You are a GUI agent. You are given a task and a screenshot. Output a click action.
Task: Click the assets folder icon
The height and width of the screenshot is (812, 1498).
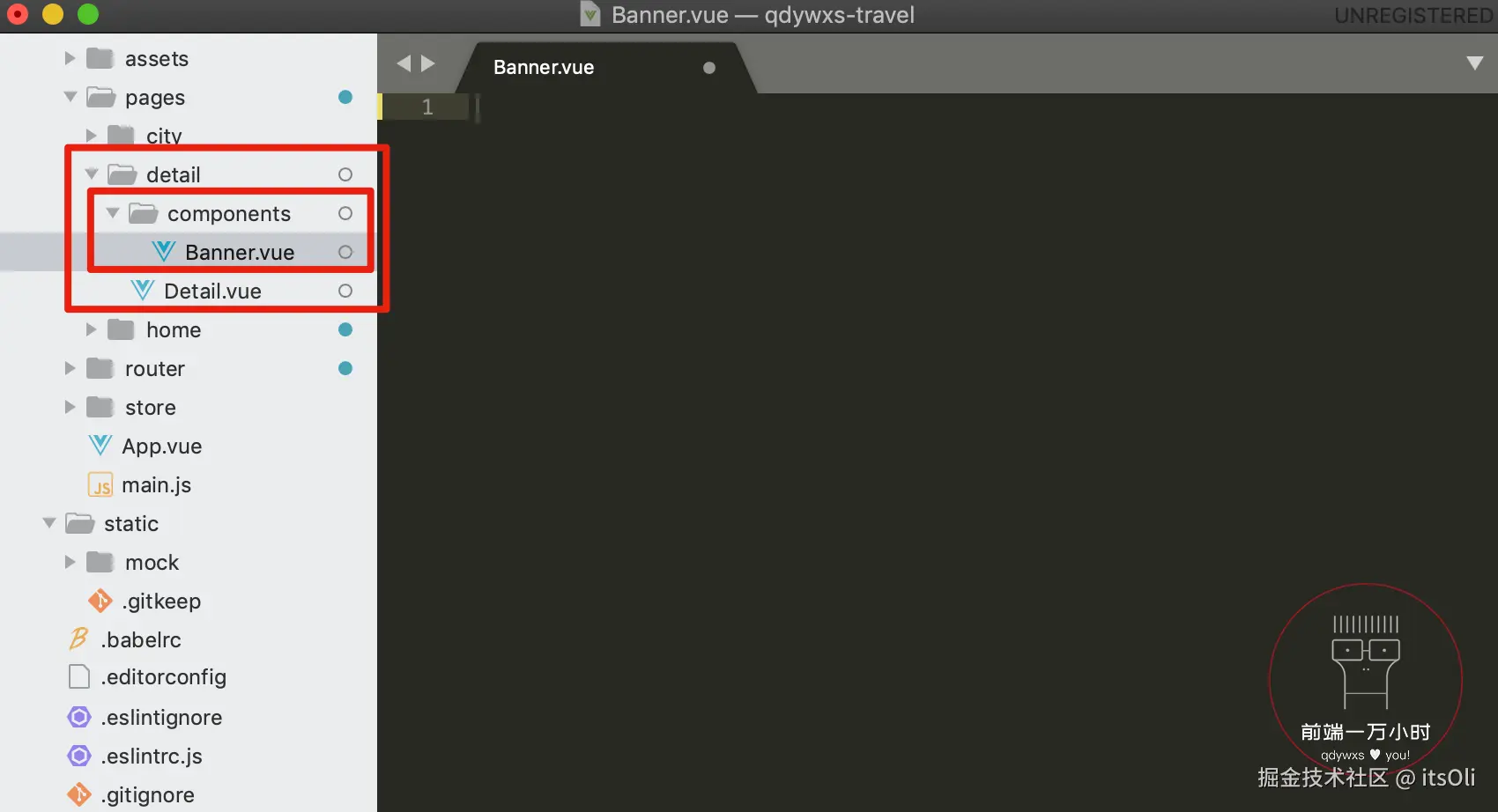[100, 58]
